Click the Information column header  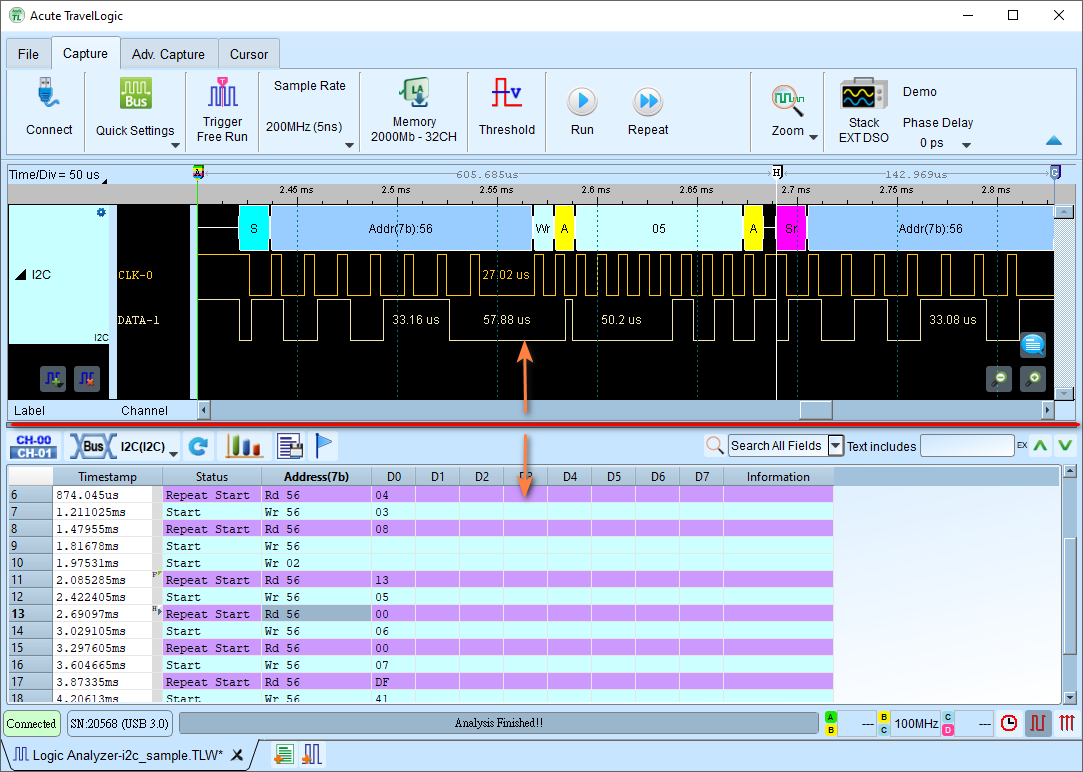click(x=778, y=476)
